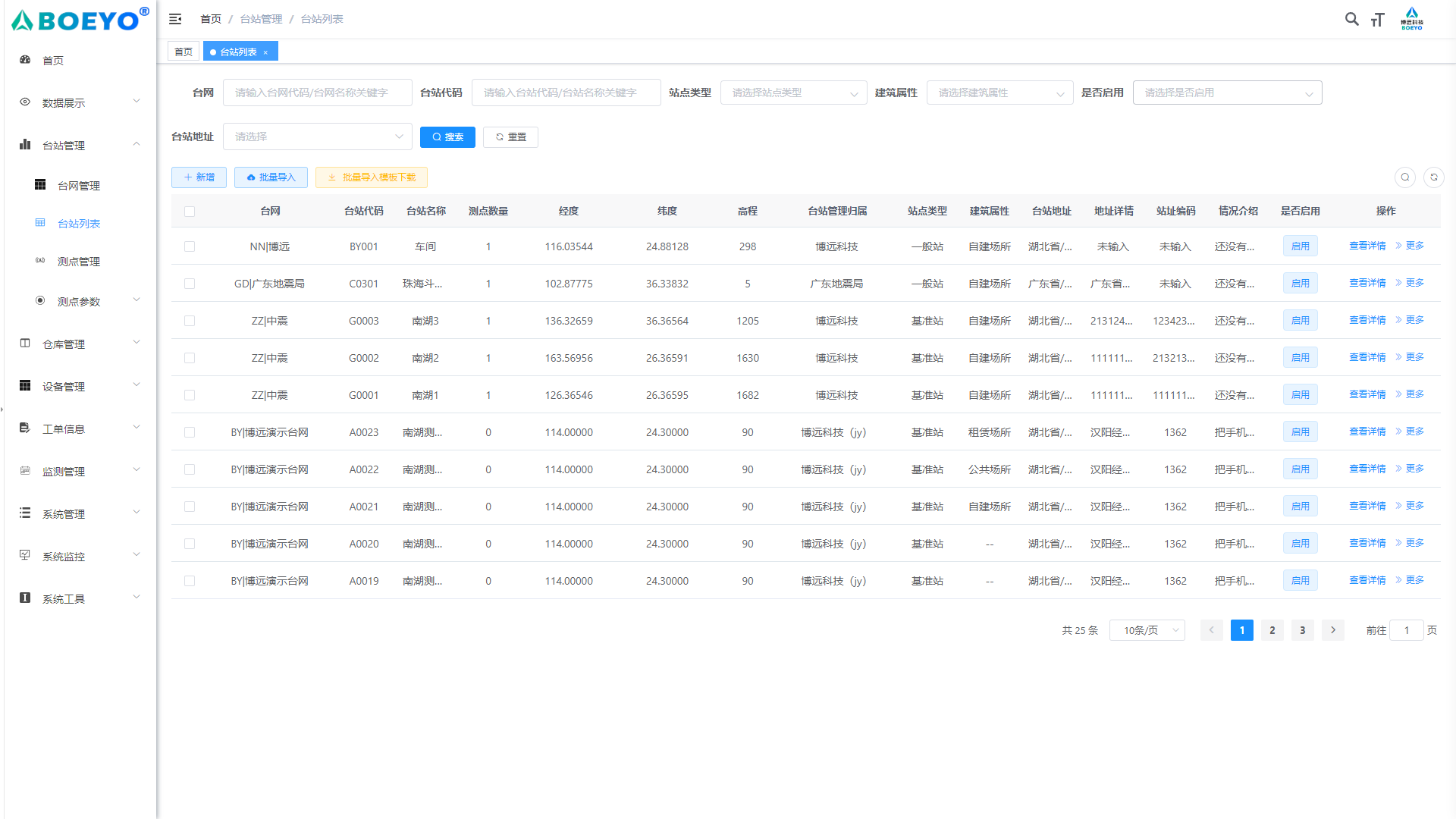
Task: Open font size setting icon
Action: (x=1378, y=20)
